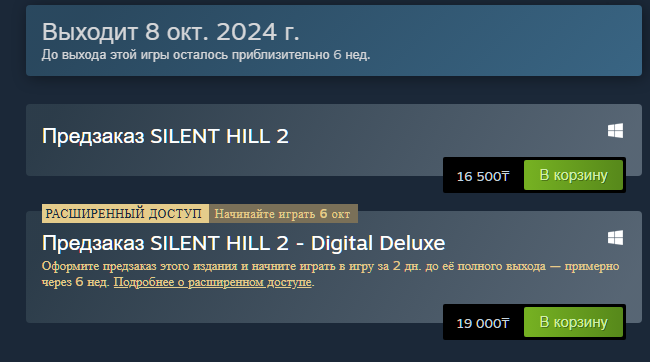
Task: Add standard SILENT HILL 2 to cart
Action: point(573,175)
